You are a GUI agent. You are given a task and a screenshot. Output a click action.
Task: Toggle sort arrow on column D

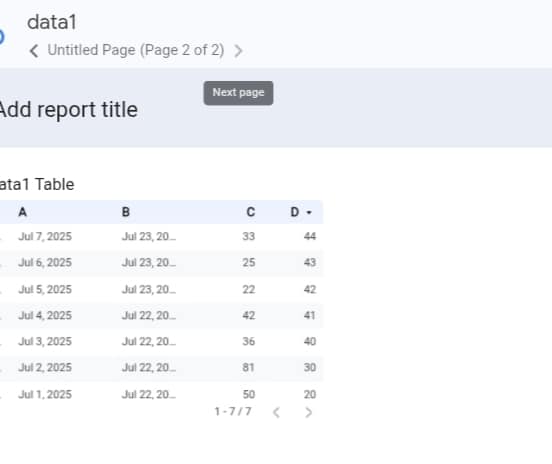pos(309,212)
